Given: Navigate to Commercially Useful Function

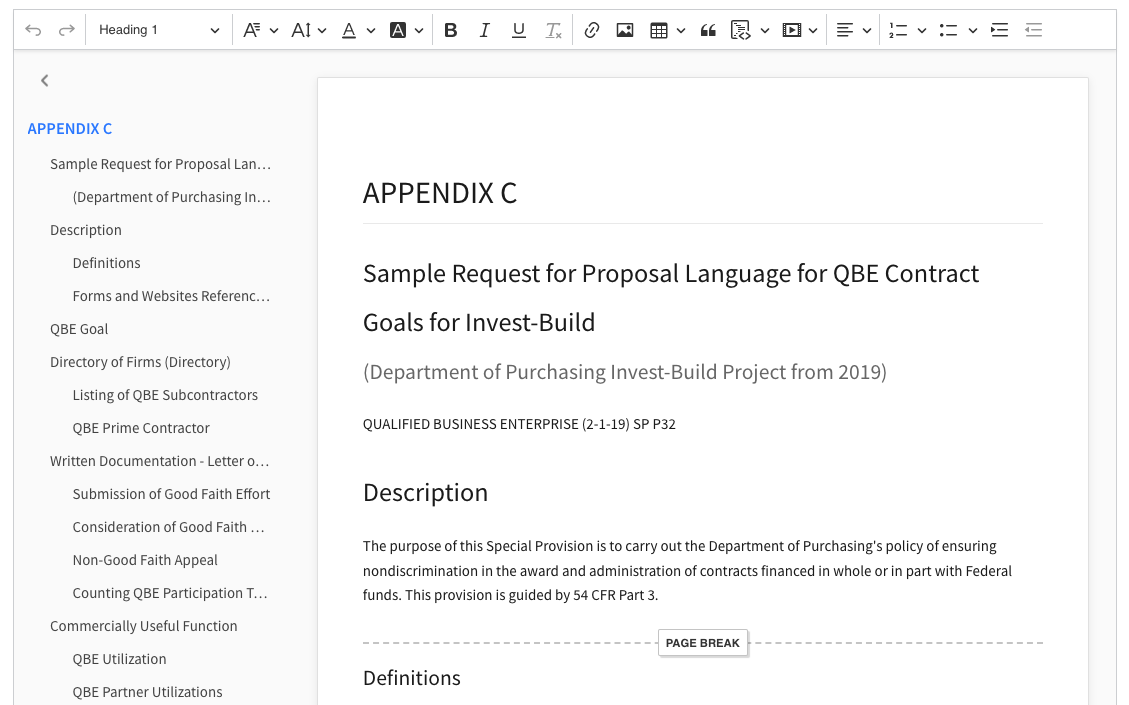Looking at the screenshot, I should point(143,627).
